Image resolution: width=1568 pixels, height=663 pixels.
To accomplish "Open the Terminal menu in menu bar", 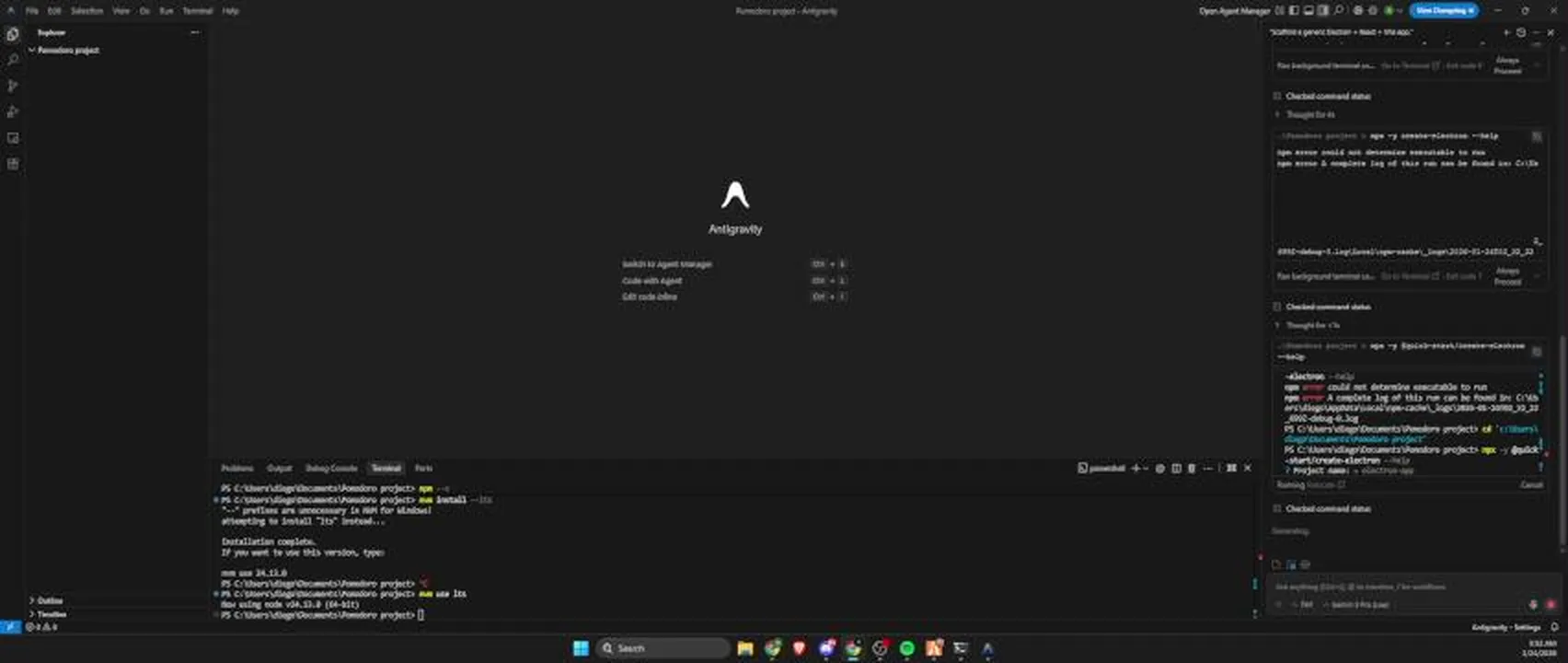I will [198, 11].
